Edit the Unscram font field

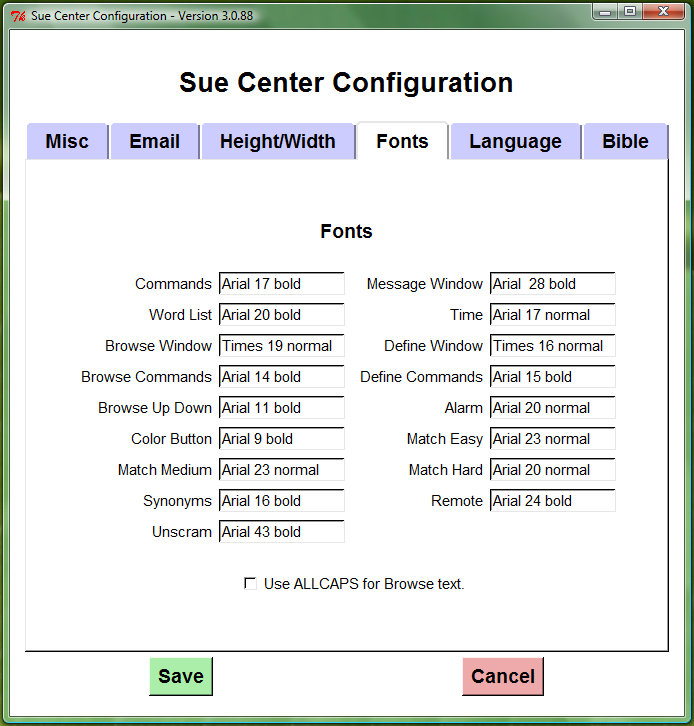coord(281,532)
